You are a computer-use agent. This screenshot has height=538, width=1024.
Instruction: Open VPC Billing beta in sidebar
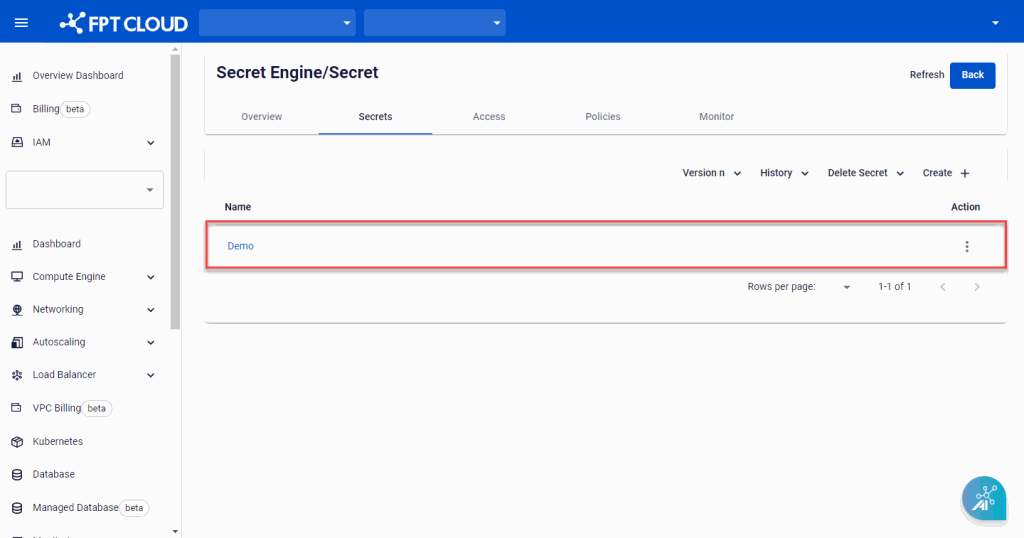tap(72, 408)
